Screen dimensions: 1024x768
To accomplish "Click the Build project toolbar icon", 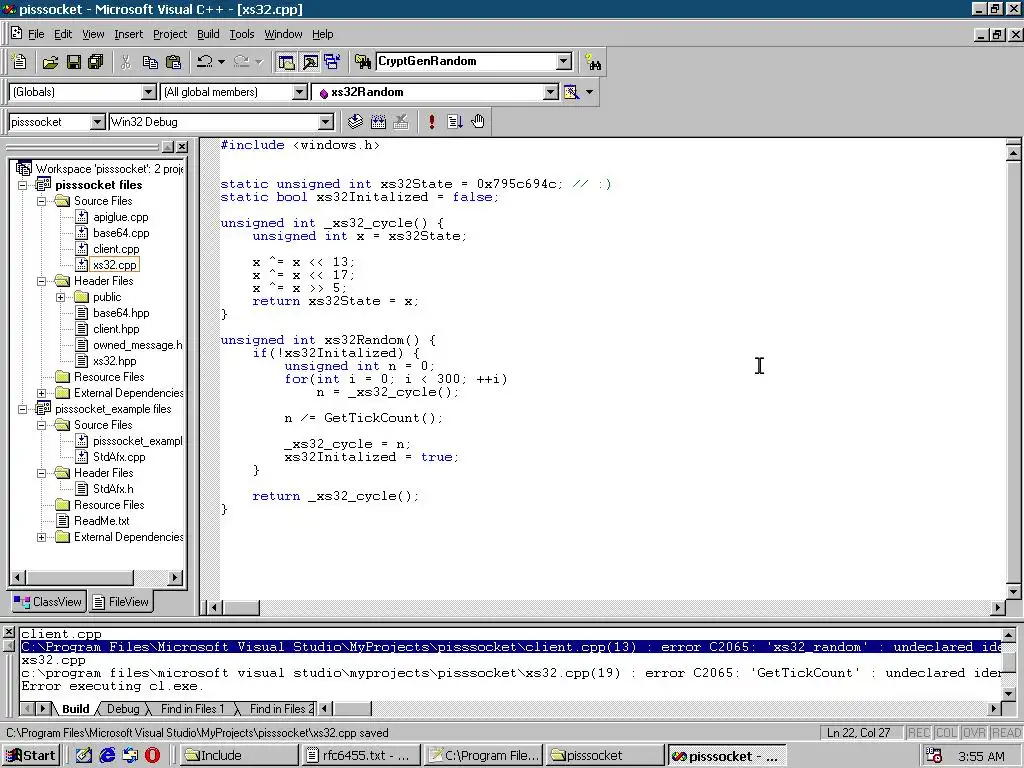I will pos(378,121).
